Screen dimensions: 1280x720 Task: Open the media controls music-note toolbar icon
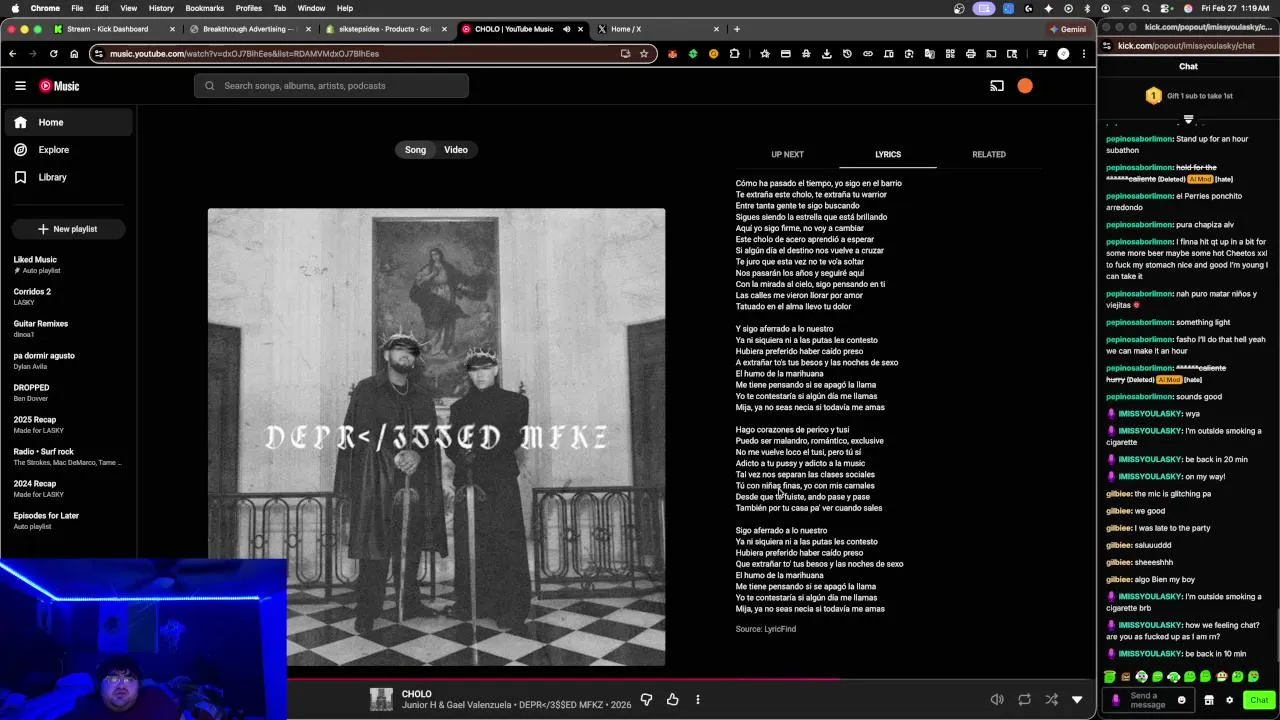(x=1042, y=54)
